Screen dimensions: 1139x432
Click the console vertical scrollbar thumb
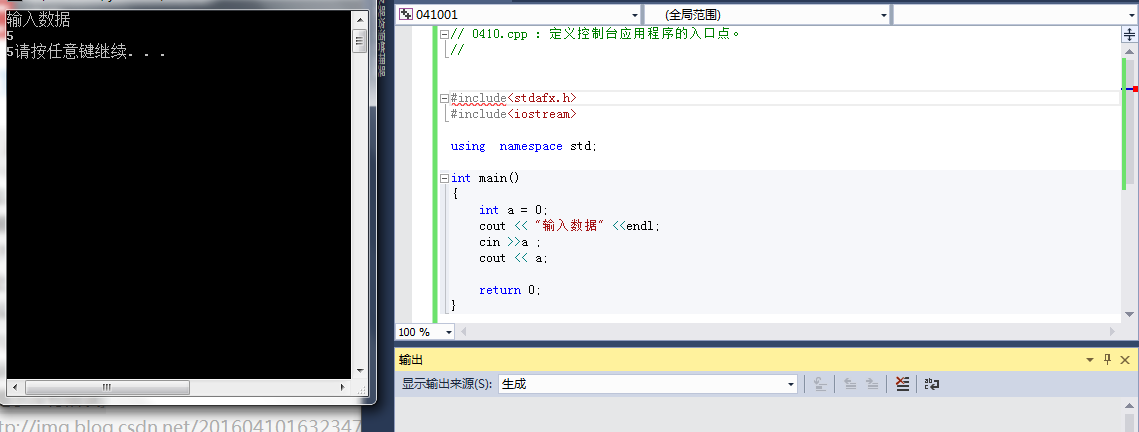[359, 41]
